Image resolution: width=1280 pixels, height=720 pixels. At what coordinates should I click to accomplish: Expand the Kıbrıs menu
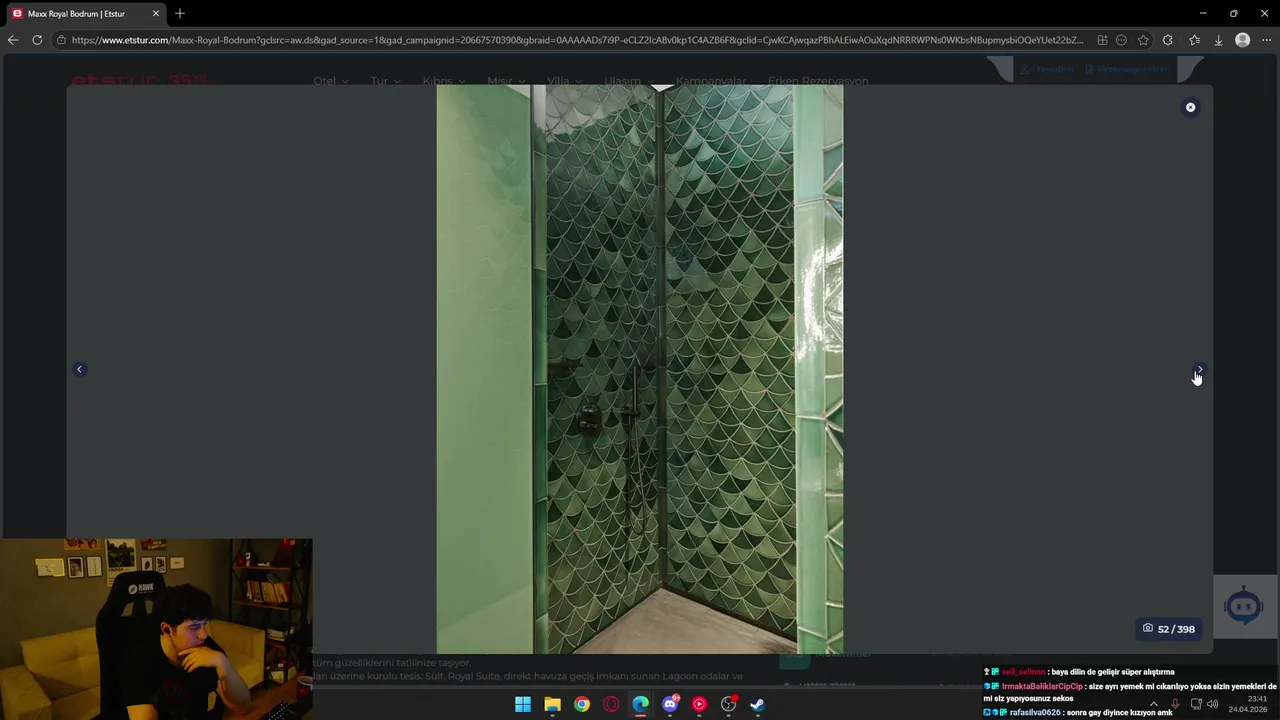[x=444, y=81]
